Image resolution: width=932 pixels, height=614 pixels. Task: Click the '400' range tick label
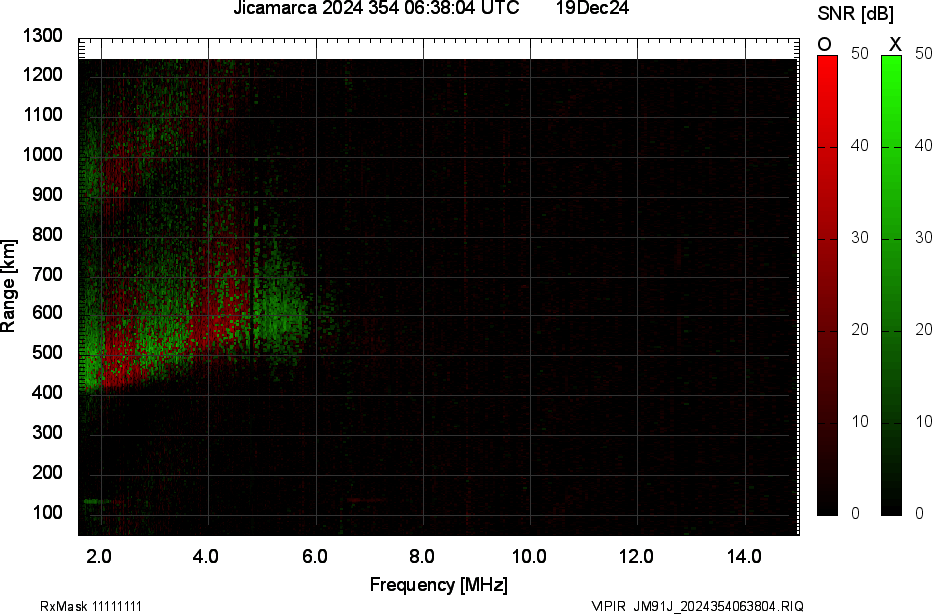[x=48, y=392]
